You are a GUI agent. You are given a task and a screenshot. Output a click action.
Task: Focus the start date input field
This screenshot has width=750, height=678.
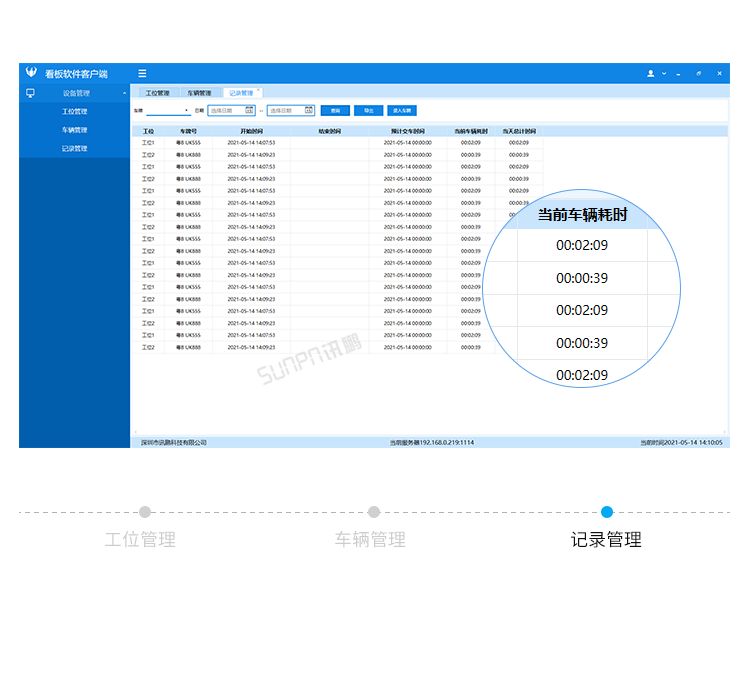click(232, 111)
